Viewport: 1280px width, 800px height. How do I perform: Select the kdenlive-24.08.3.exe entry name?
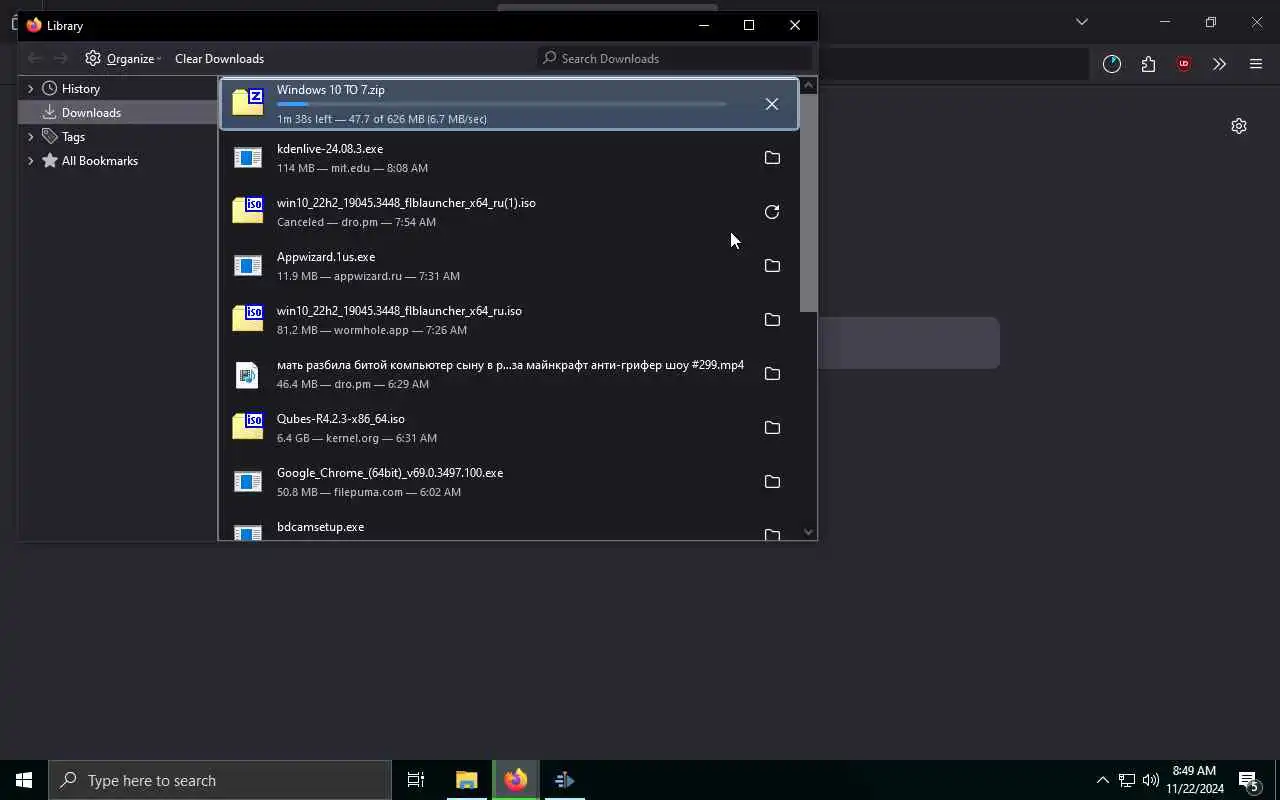tap(330, 149)
